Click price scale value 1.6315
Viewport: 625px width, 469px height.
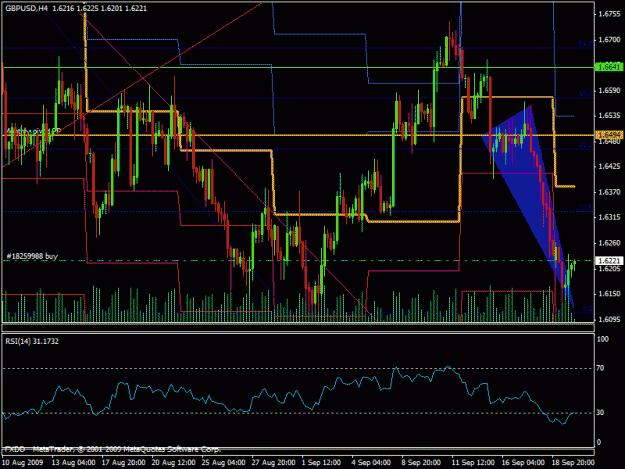609,217
